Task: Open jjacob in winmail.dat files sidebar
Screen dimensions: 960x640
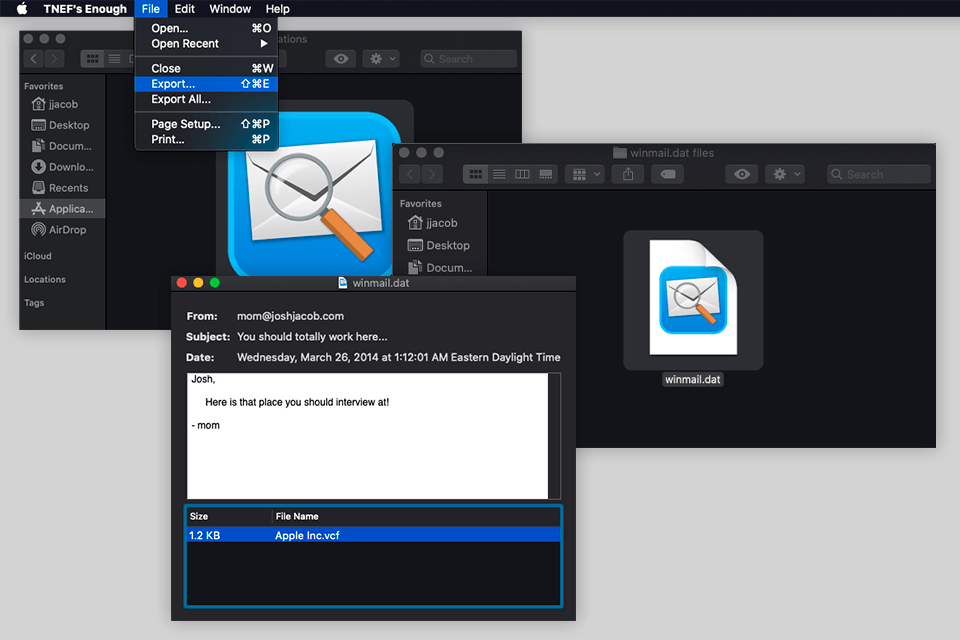Action: 440,223
